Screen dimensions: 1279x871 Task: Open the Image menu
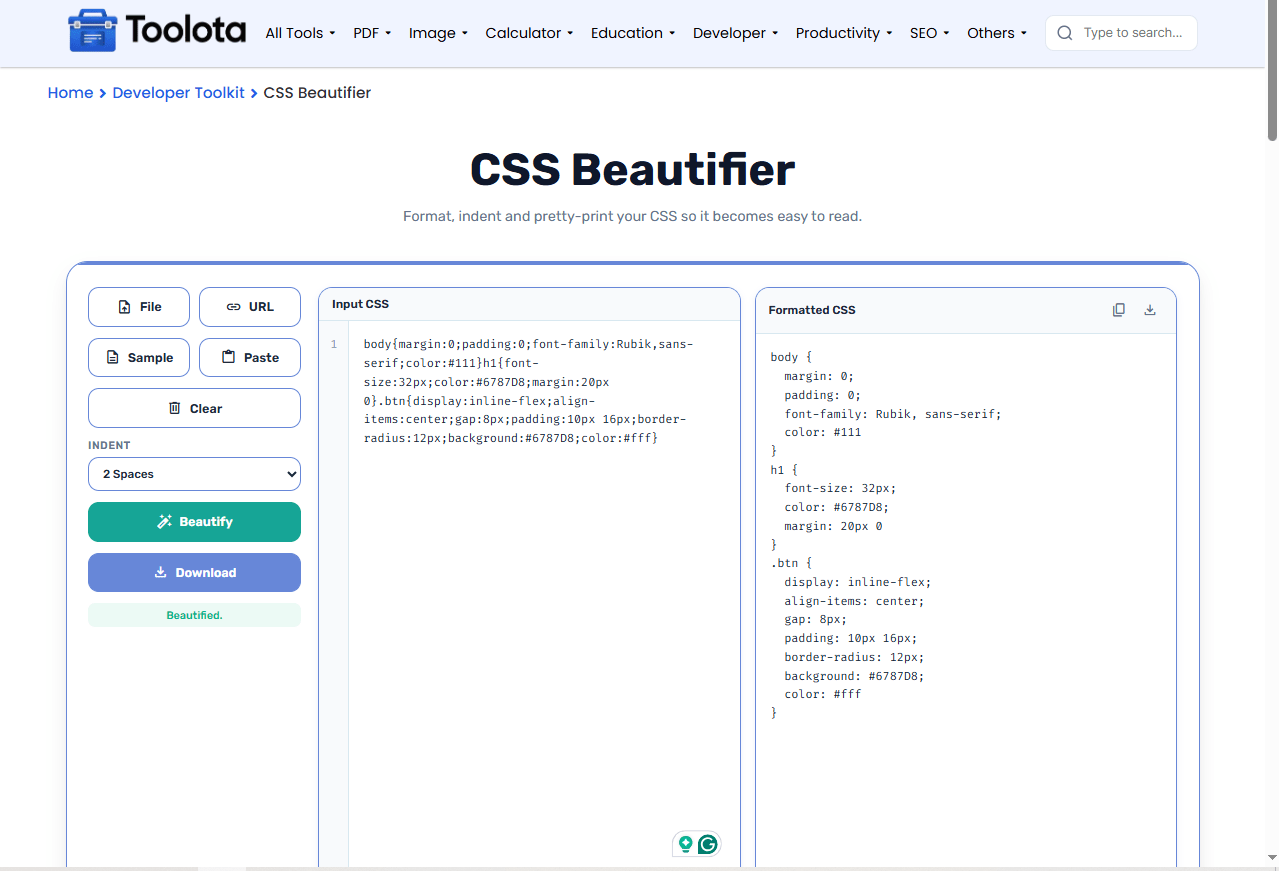coord(438,33)
